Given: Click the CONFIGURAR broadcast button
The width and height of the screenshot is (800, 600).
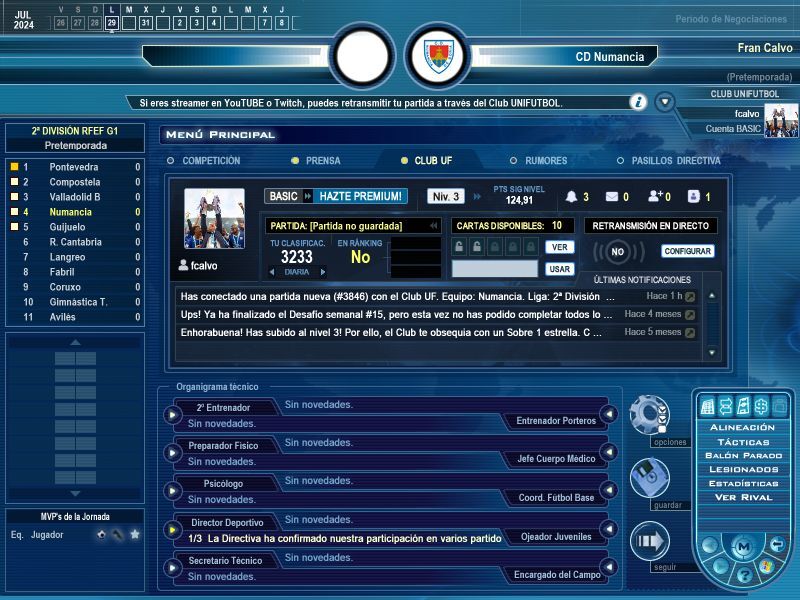Looking at the screenshot, I should pos(688,251).
